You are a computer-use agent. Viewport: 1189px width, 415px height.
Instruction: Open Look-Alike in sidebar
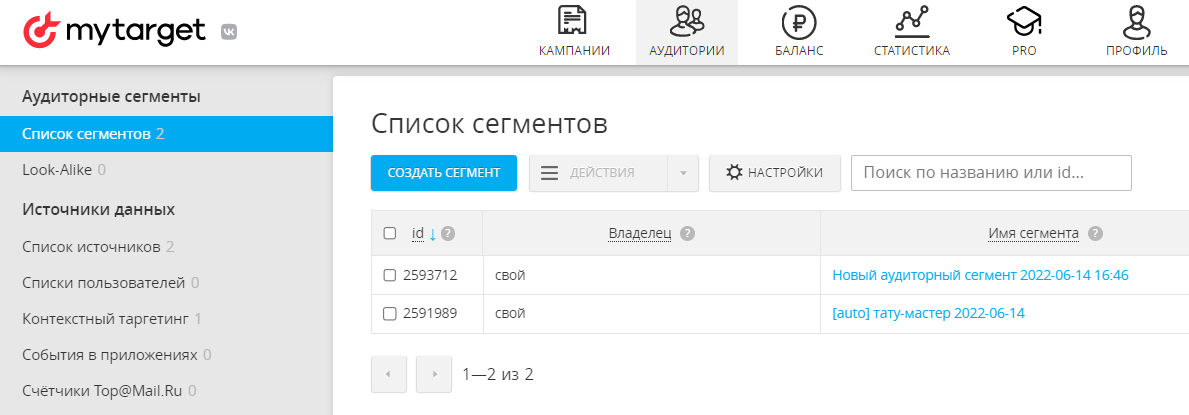(64, 170)
